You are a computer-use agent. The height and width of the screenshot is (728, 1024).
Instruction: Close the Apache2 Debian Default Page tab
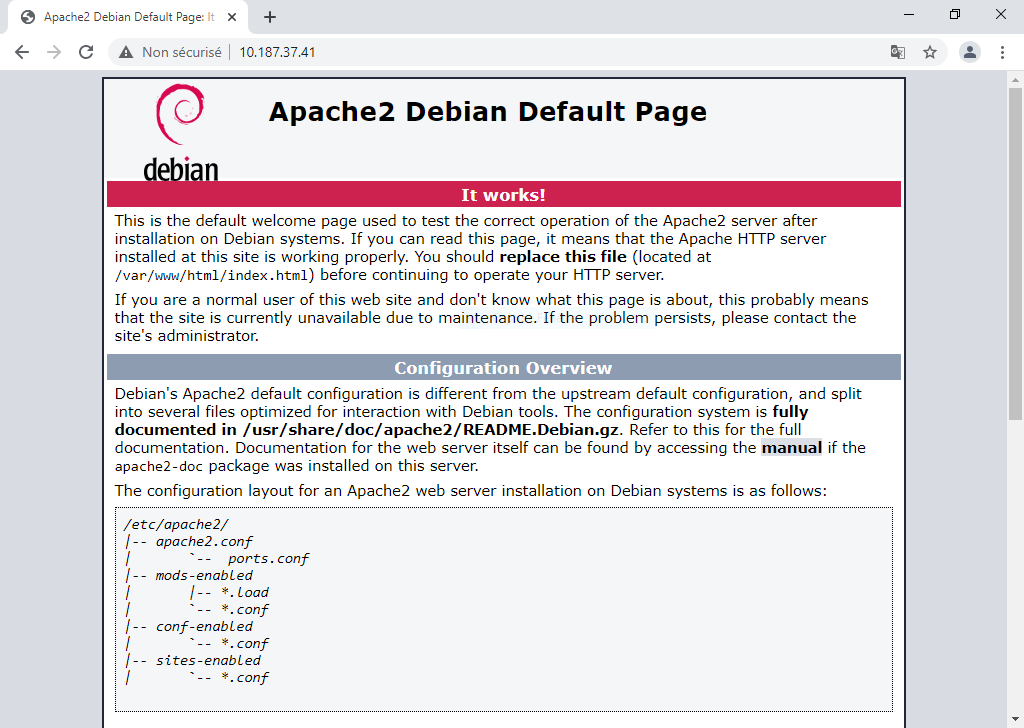pos(232,17)
